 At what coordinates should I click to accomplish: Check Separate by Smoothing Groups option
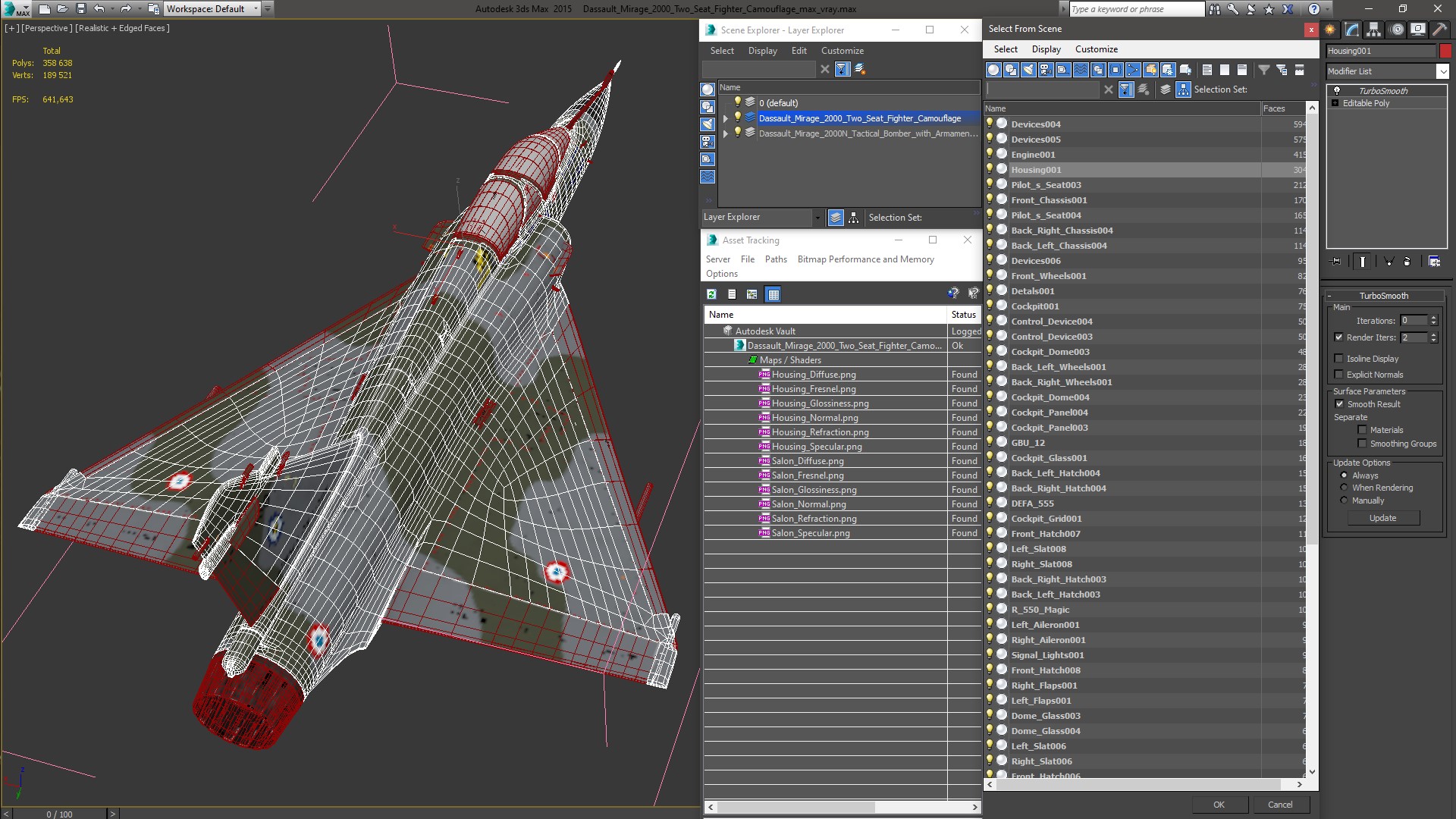point(1362,444)
